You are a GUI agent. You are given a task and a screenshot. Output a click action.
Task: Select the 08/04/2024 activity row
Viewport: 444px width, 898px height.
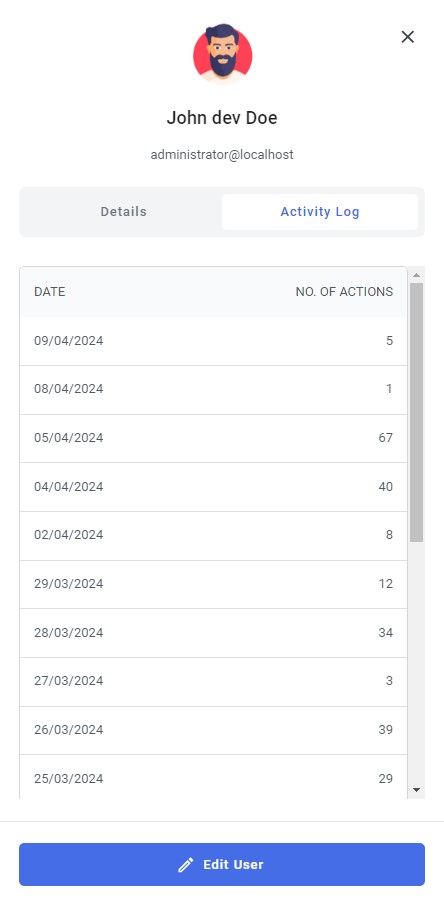(x=214, y=389)
